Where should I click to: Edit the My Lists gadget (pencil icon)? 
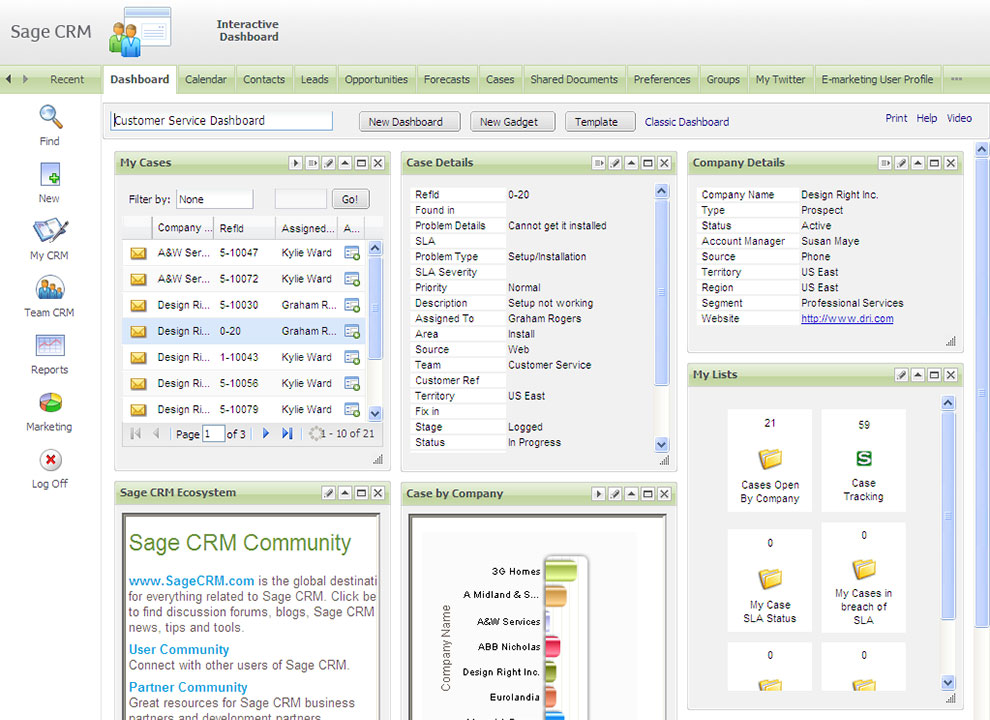tap(902, 375)
